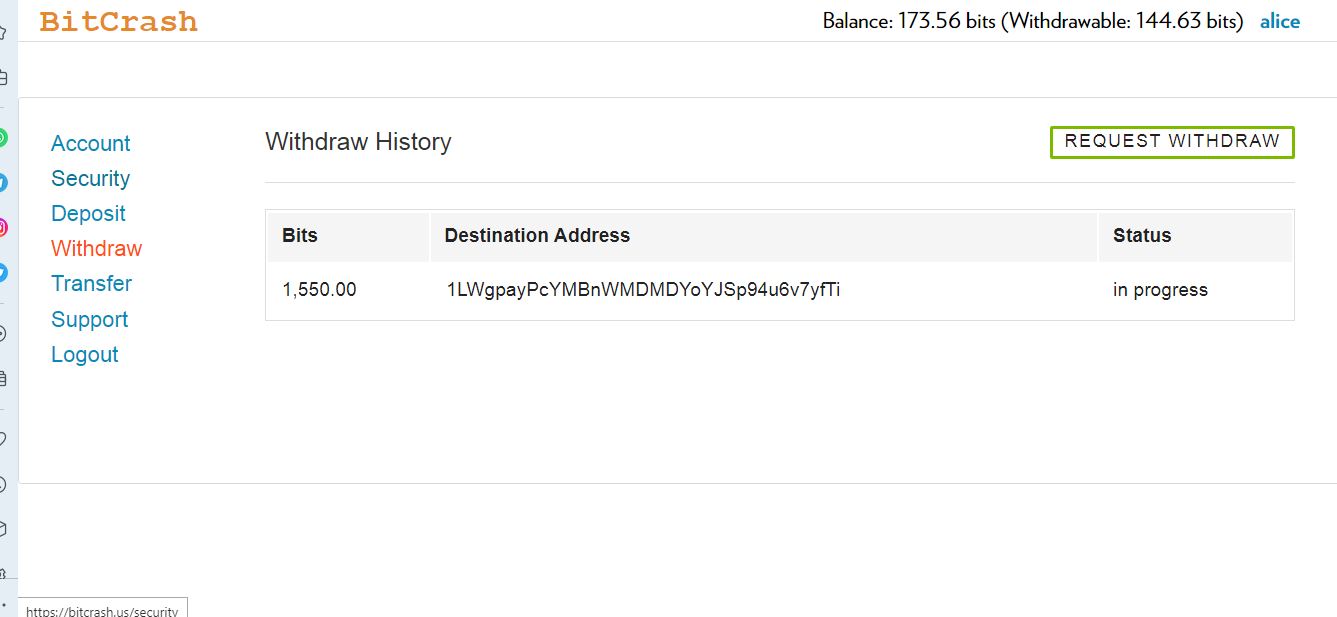Open Instagram pink icon in browser sidebar
Viewport: 1337px width, 617px height.
(x=3, y=227)
